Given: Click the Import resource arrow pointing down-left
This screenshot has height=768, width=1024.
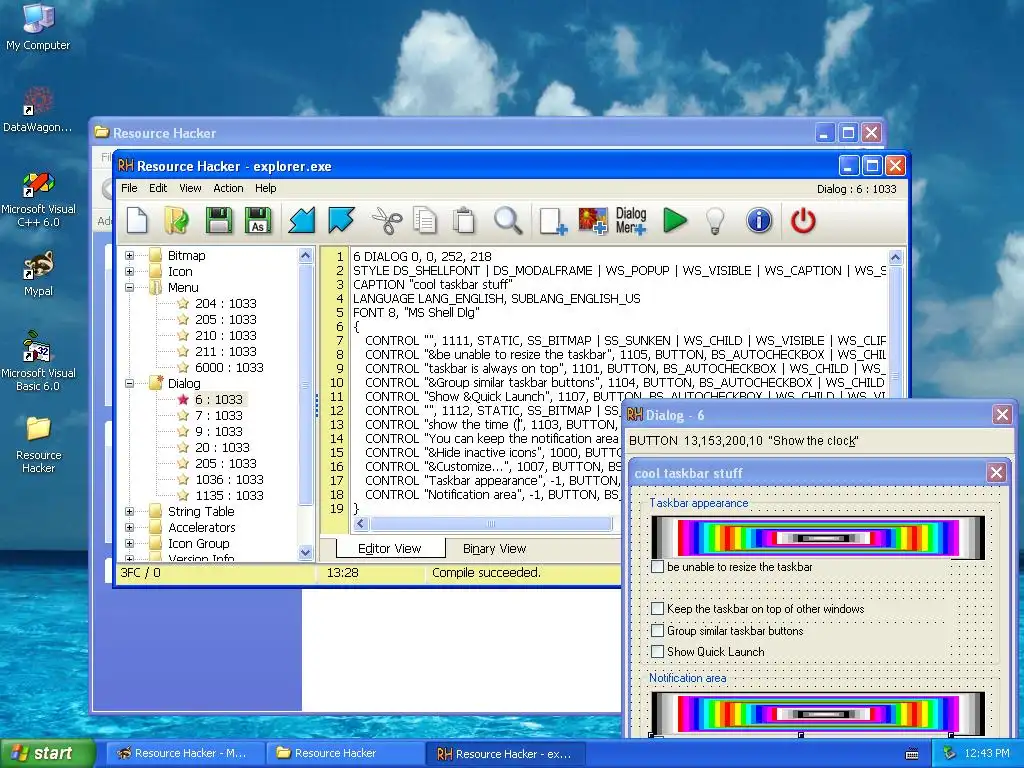Looking at the screenshot, I should 302,220.
